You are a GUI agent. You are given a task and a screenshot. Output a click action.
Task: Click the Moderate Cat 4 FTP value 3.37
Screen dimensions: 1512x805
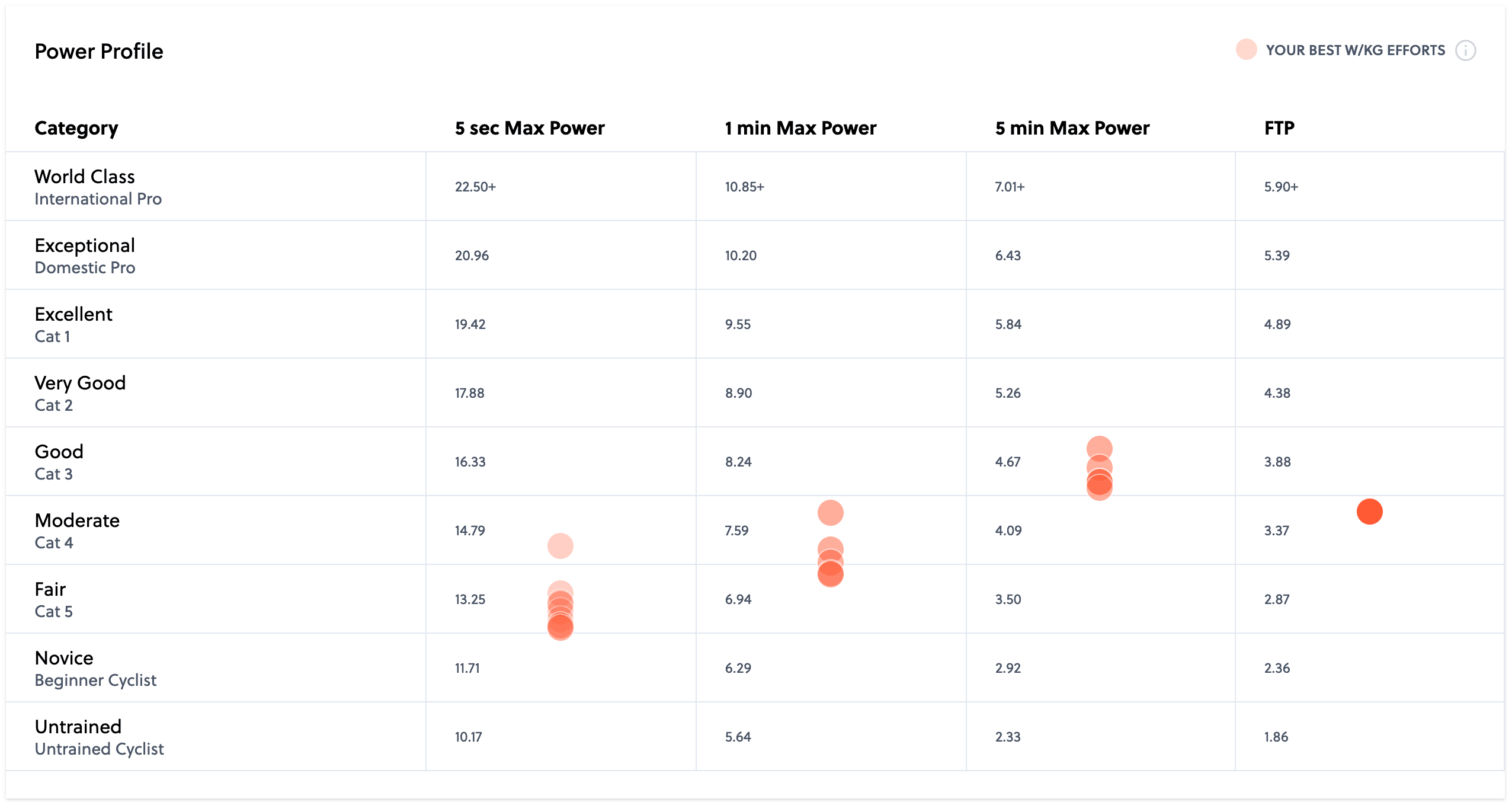coord(1277,531)
